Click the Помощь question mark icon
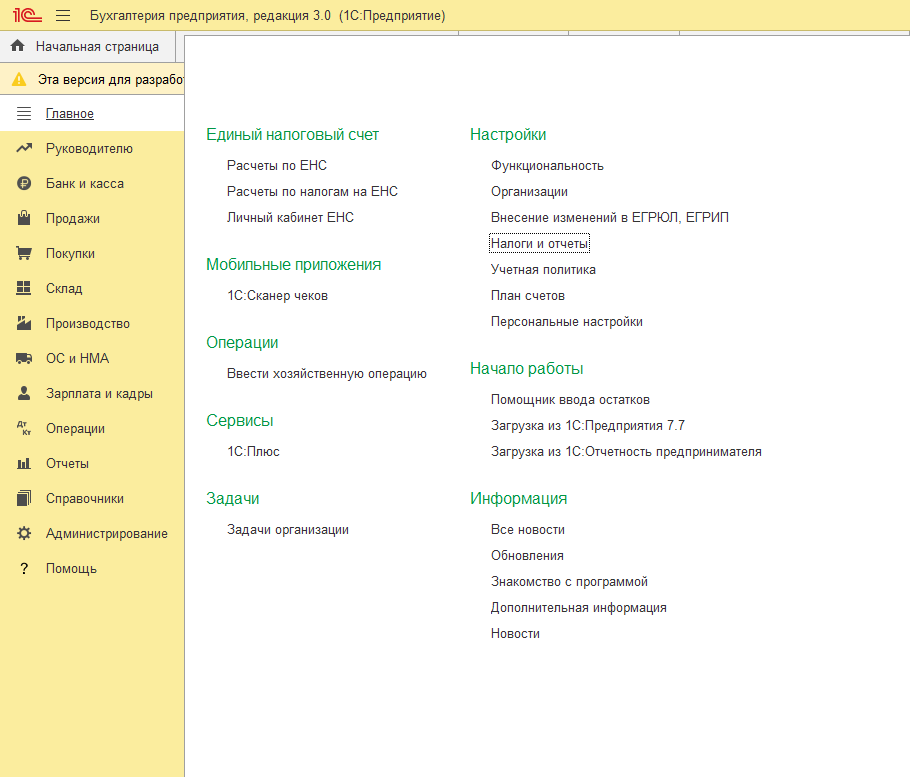Image resolution: width=910 pixels, height=777 pixels. (x=24, y=569)
